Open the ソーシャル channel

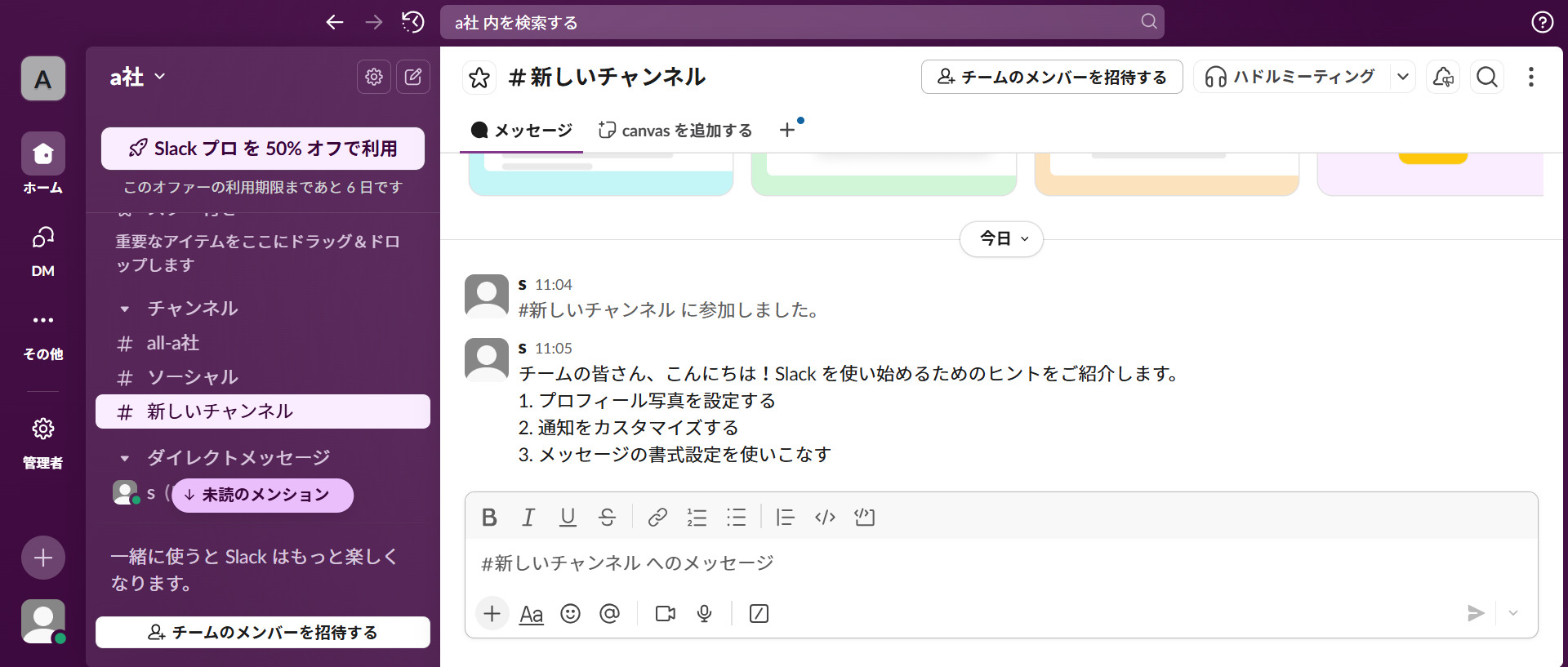[x=263, y=377]
